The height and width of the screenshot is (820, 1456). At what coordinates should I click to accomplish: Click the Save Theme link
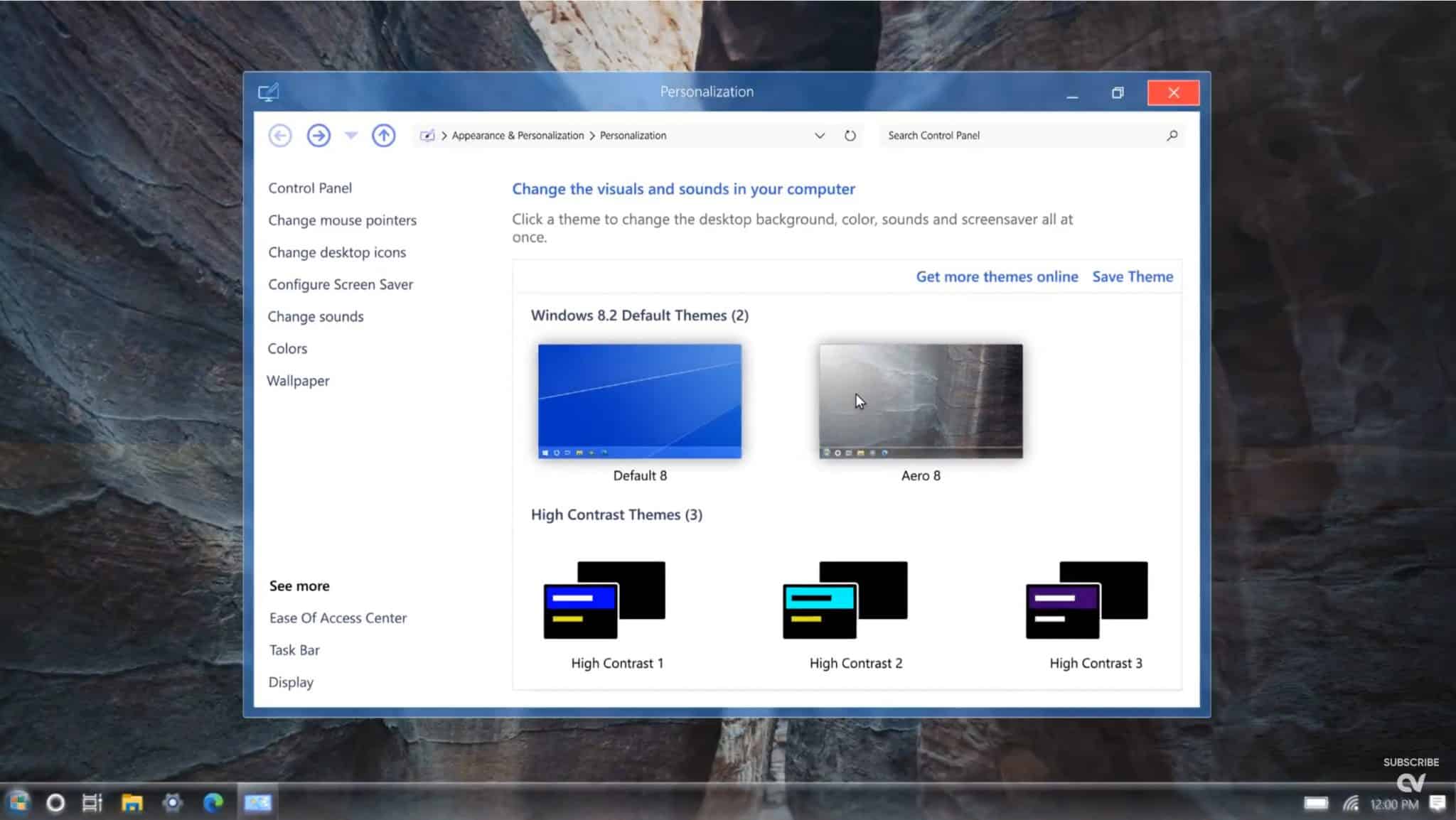tap(1132, 276)
